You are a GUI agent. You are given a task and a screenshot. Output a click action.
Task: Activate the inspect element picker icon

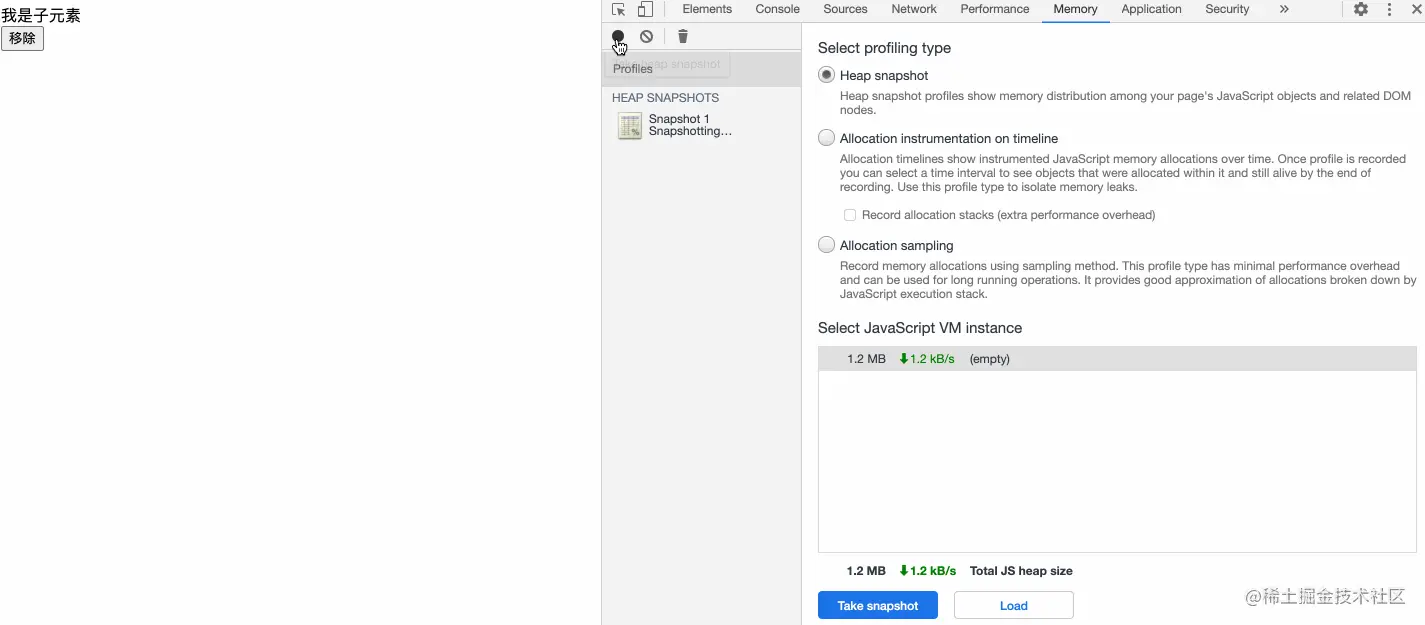point(619,9)
